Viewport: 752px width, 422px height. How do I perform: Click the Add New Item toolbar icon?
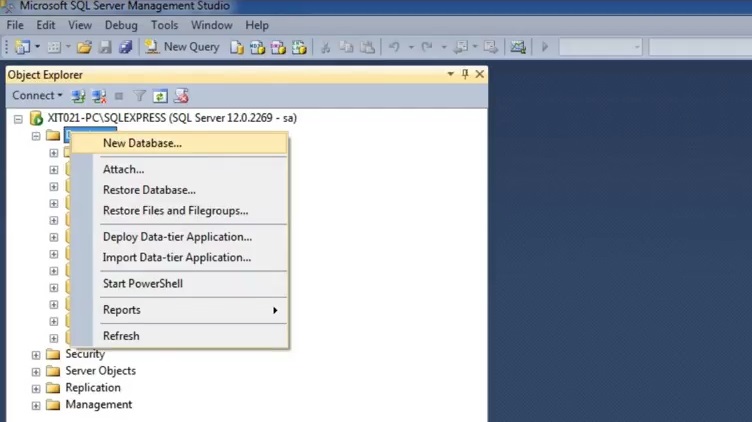(x=54, y=47)
